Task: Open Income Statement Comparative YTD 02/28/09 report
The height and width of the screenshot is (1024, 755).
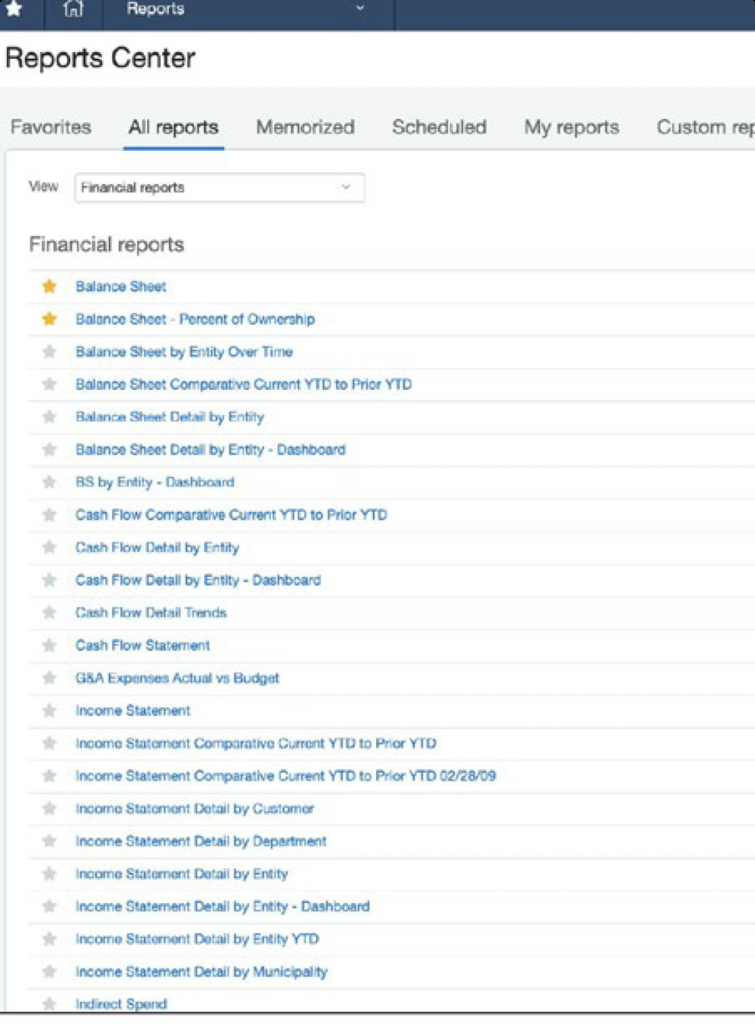Action: tap(285, 776)
